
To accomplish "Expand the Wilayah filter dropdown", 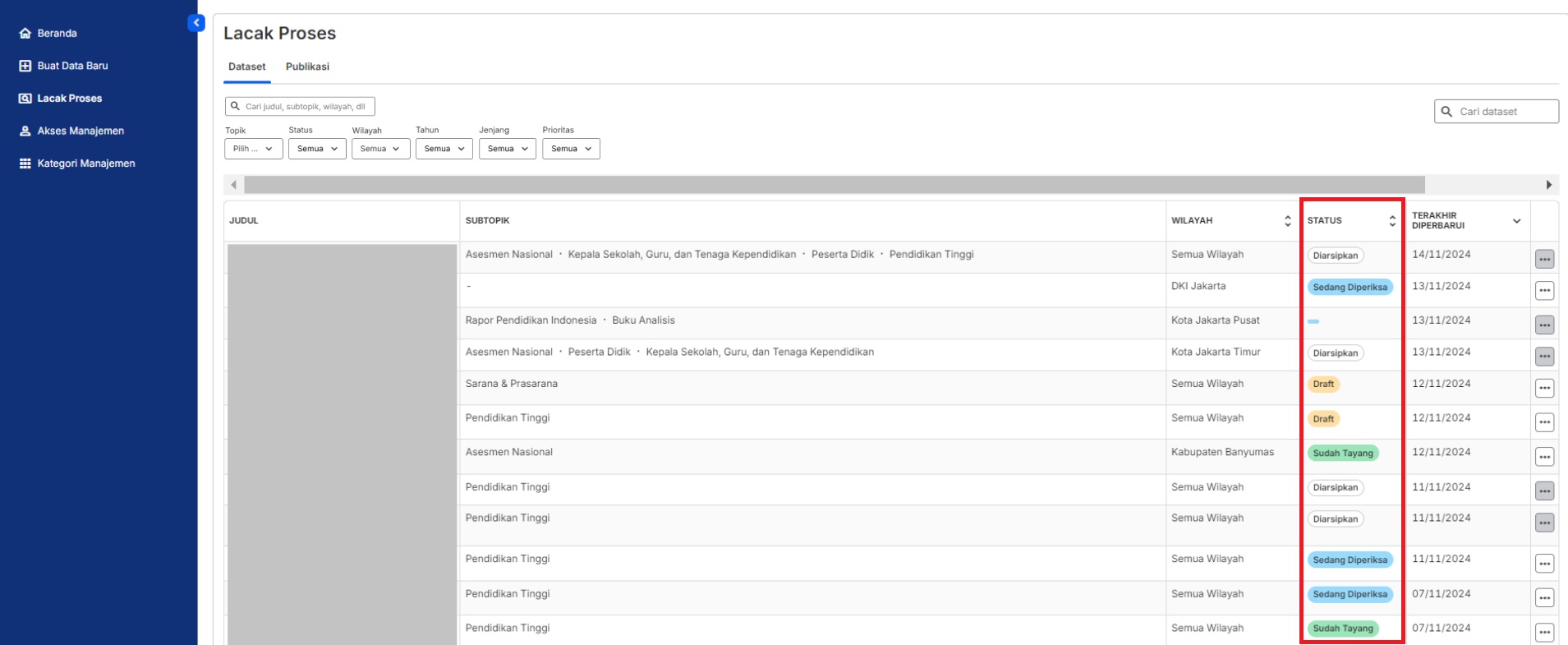I will tap(381, 149).
